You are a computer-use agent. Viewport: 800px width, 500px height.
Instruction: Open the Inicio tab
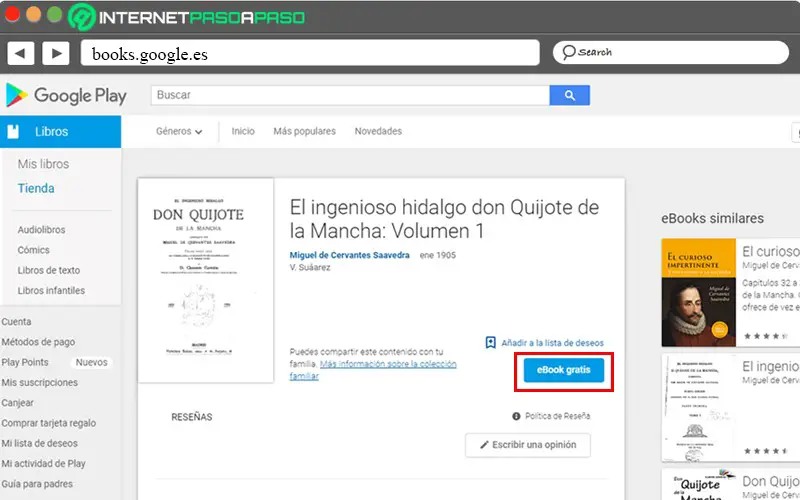[243, 132]
